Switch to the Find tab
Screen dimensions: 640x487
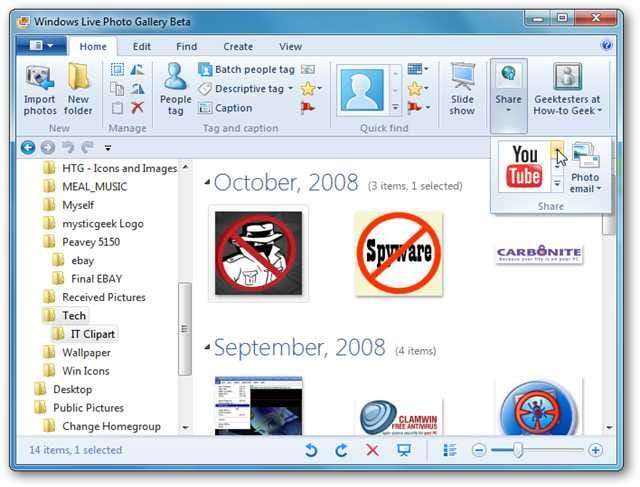pos(187,47)
